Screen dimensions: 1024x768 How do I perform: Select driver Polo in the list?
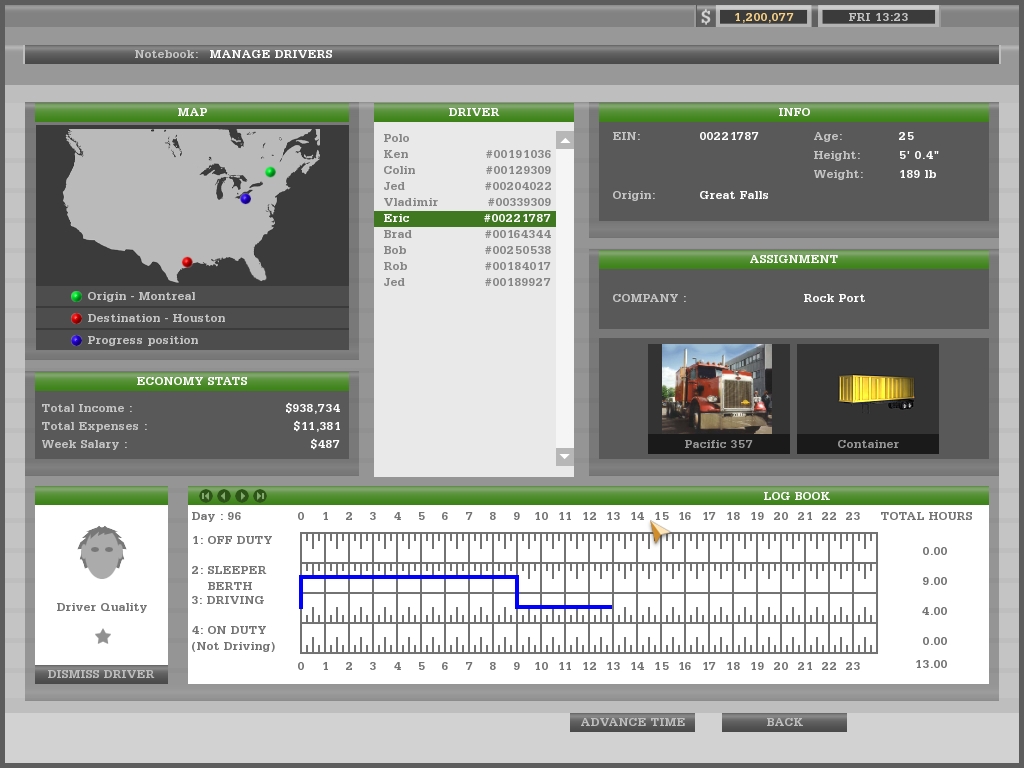[x=465, y=138]
